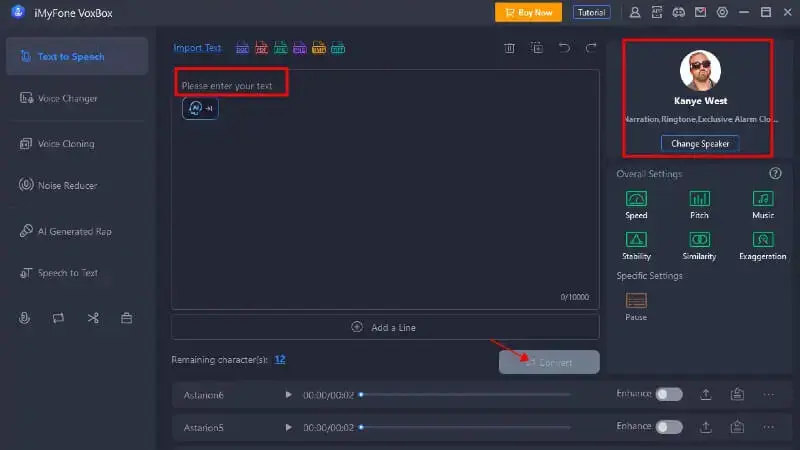Toggle Enhance for Astarion6
This screenshot has width=800, height=450.
tap(669, 394)
